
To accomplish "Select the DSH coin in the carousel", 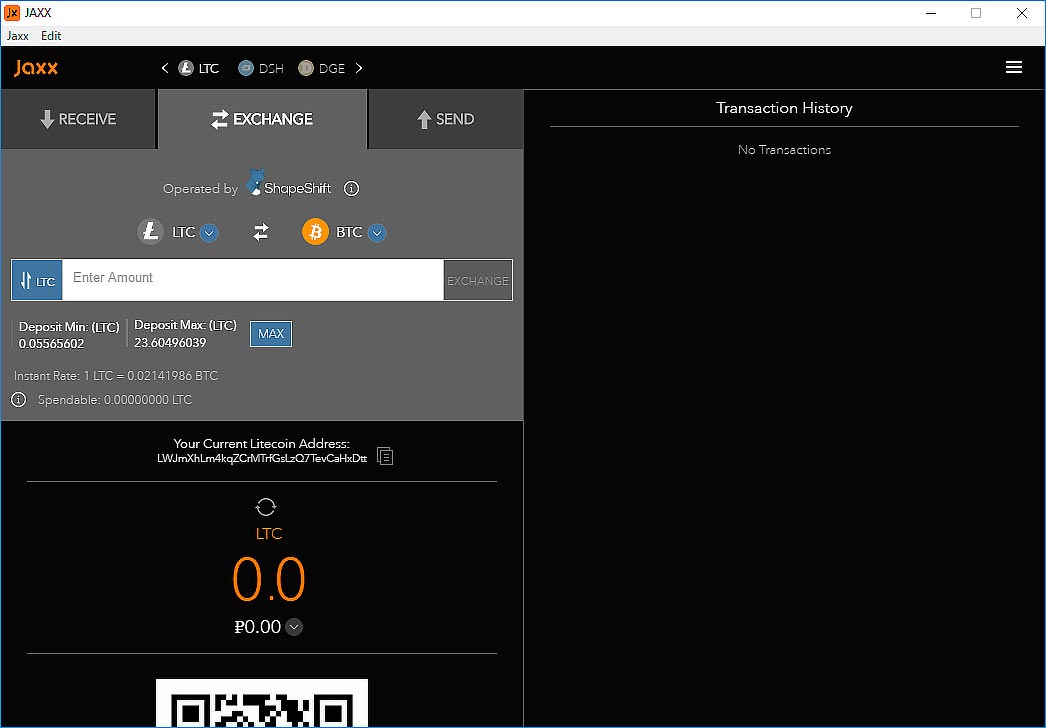I will [x=261, y=68].
